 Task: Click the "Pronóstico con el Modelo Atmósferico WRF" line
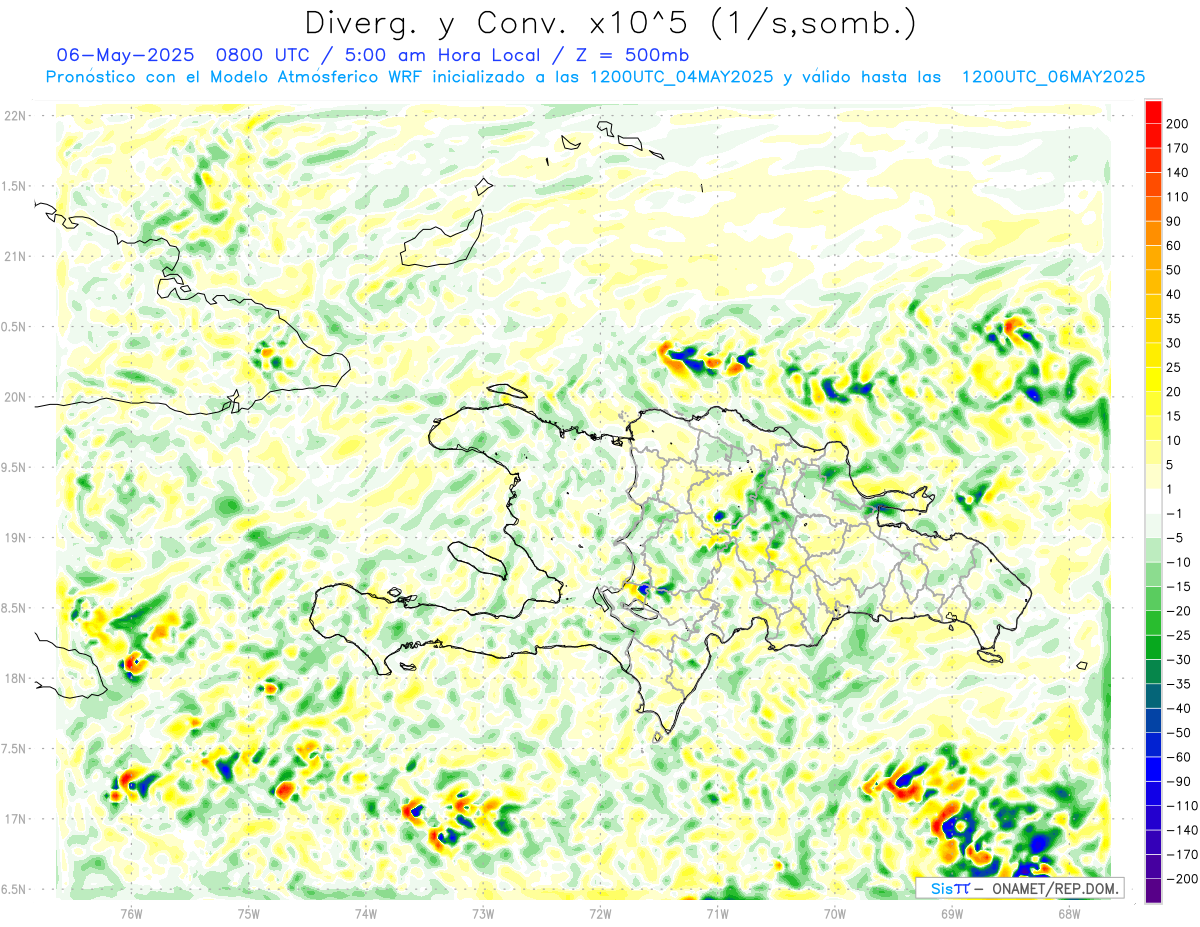235,77
